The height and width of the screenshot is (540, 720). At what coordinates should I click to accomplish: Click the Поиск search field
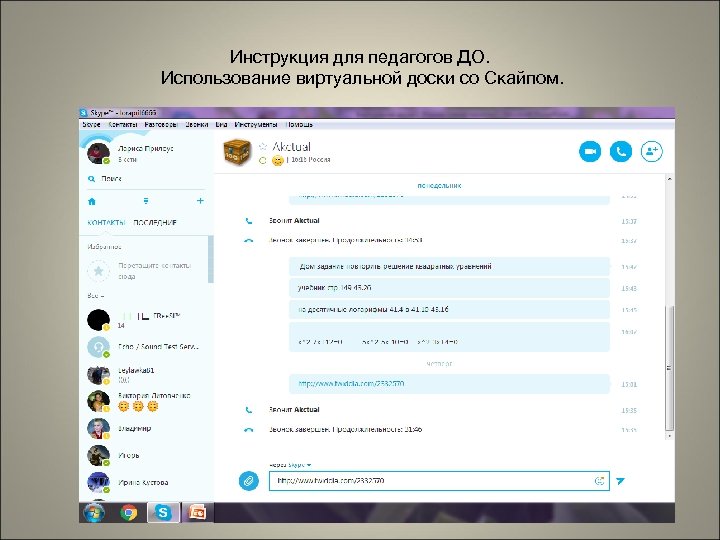click(x=147, y=179)
